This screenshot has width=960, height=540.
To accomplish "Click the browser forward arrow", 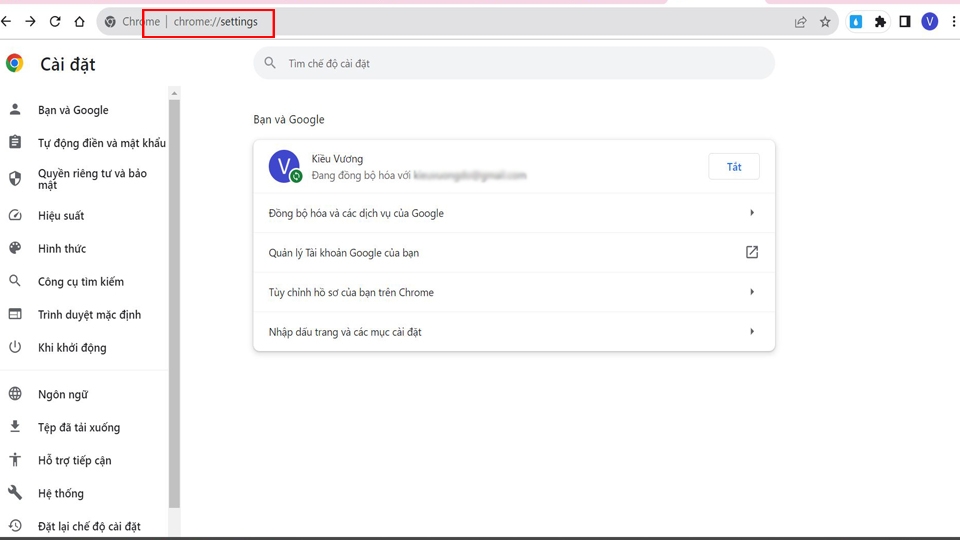I will coord(31,21).
